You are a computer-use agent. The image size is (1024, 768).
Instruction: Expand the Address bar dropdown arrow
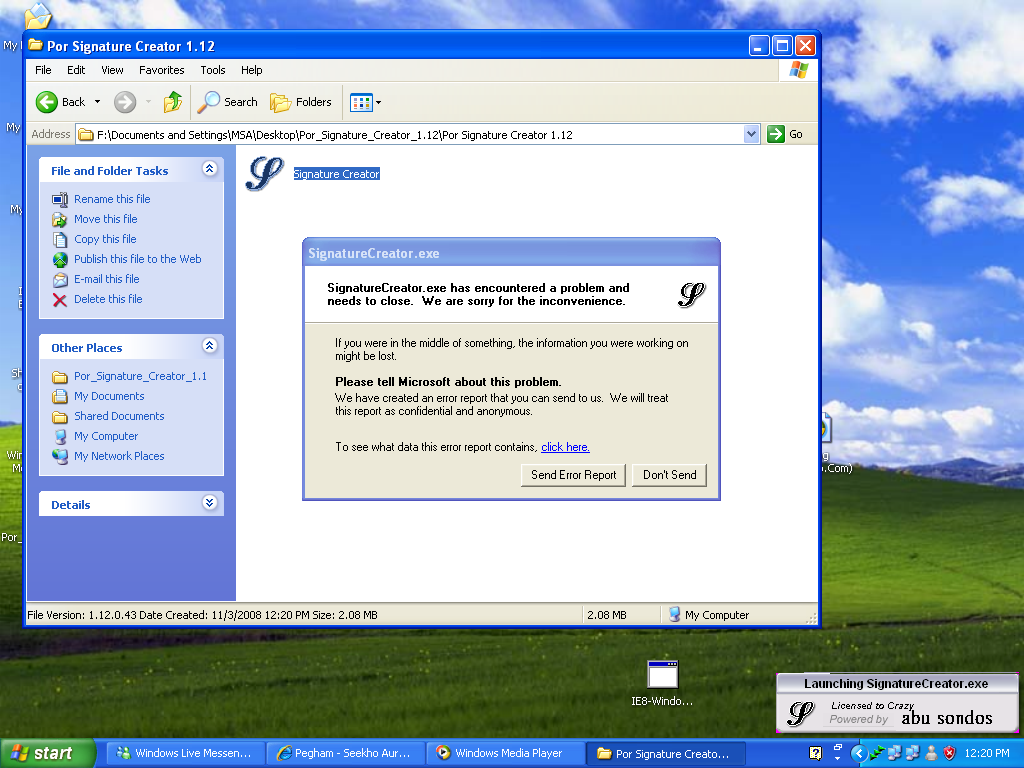[x=751, y=135]
